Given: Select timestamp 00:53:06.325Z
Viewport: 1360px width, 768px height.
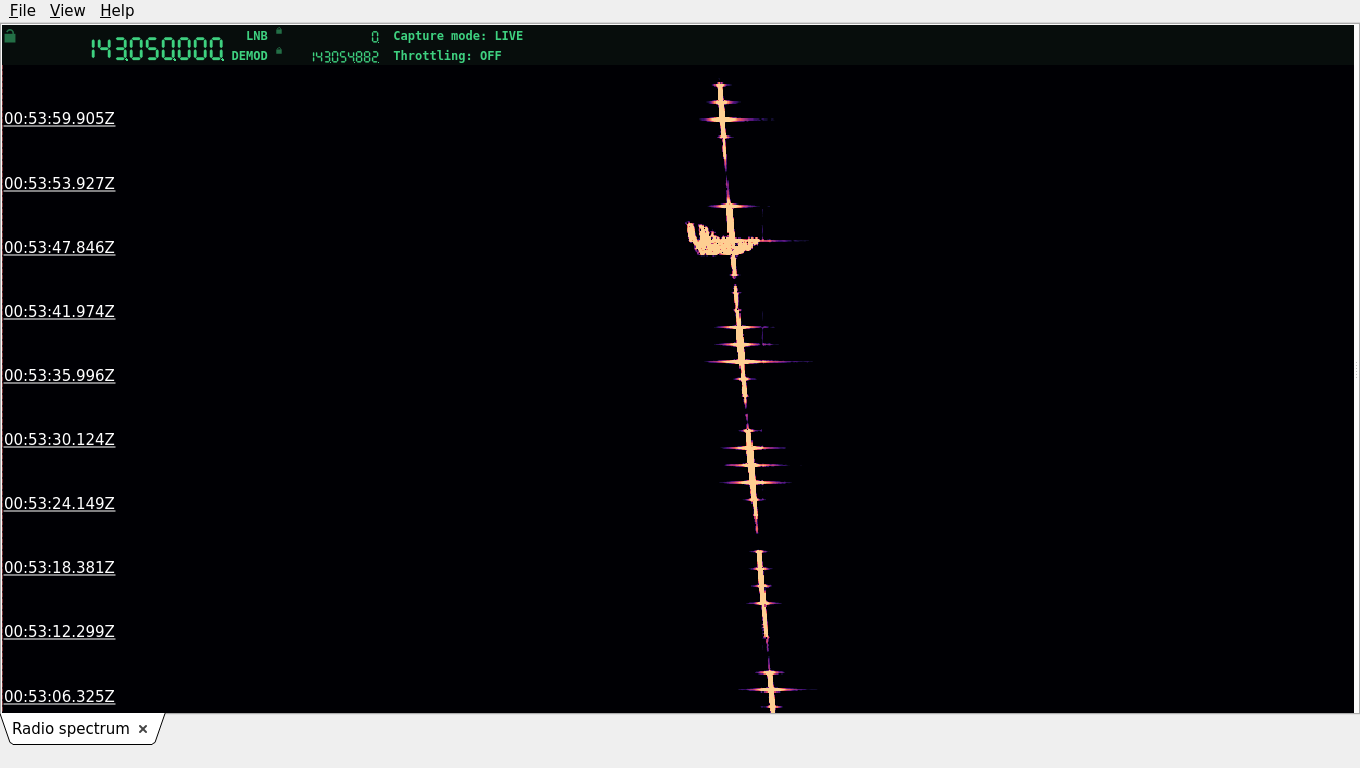Looking at the screenshot, I should (x=59, y=696).
